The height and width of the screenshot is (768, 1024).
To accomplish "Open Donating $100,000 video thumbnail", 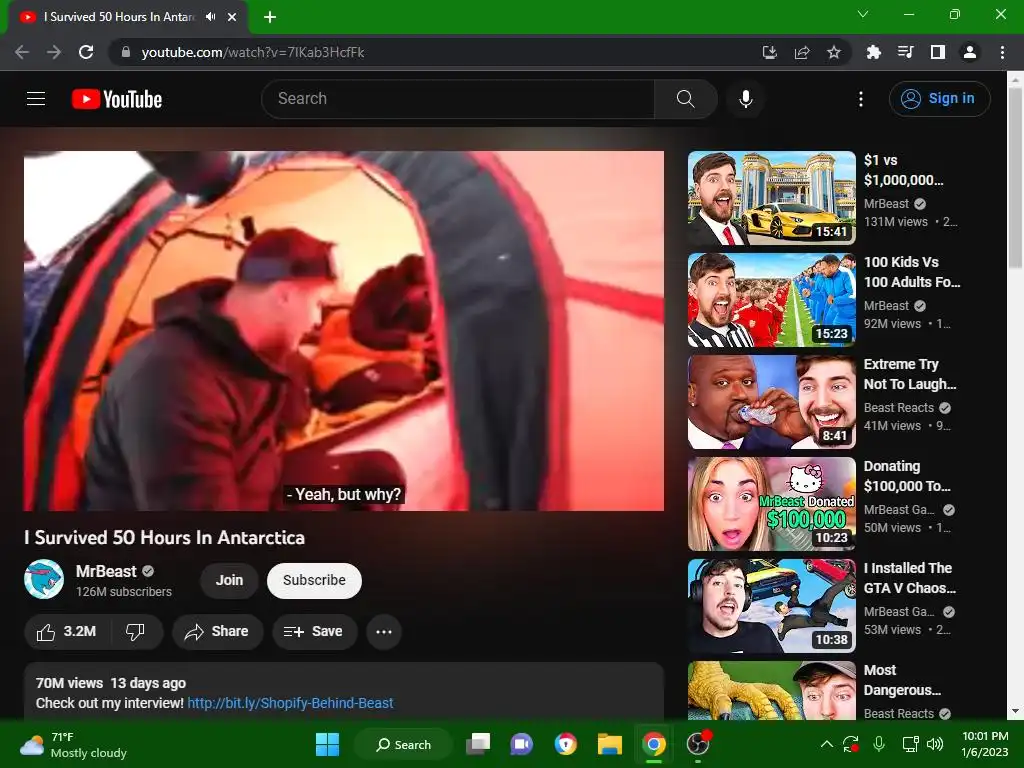I will (x=771, y=504).
